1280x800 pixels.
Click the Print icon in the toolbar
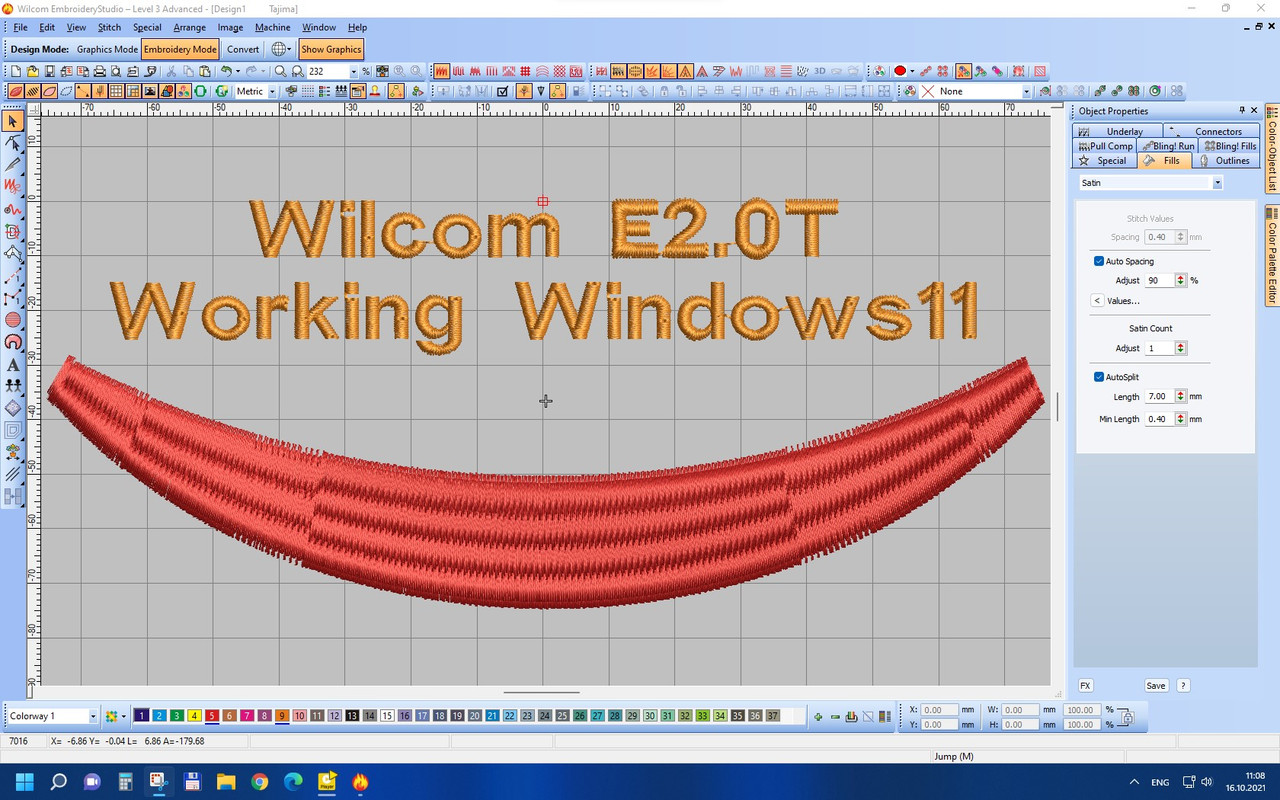pos(100,71)
